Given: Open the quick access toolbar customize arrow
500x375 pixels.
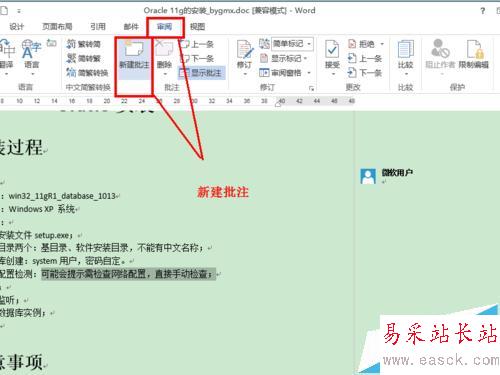Looking at the screenshot, I should (x=19, y=11).
